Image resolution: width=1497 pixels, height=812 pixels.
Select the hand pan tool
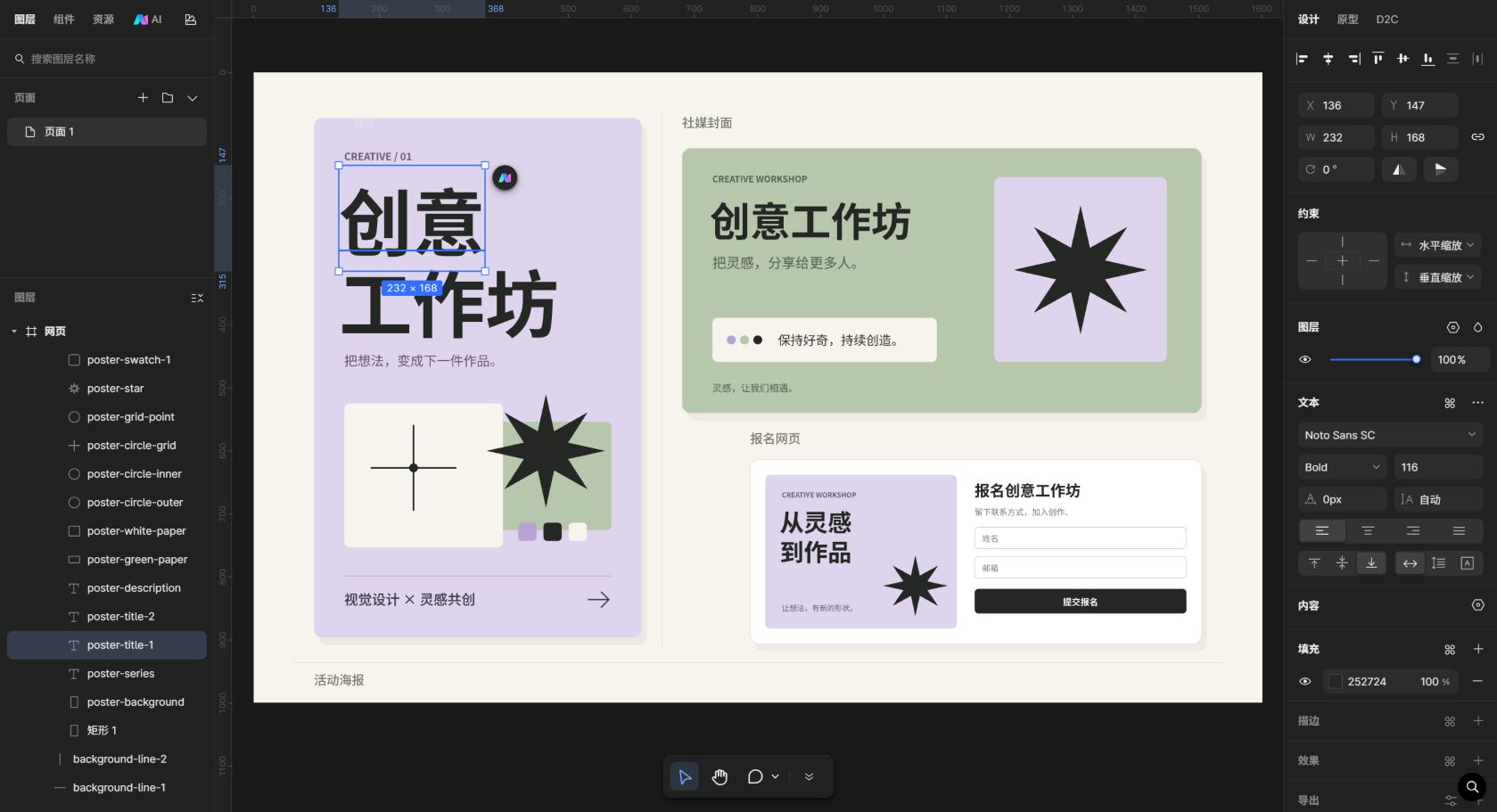[x=720, y=777]
